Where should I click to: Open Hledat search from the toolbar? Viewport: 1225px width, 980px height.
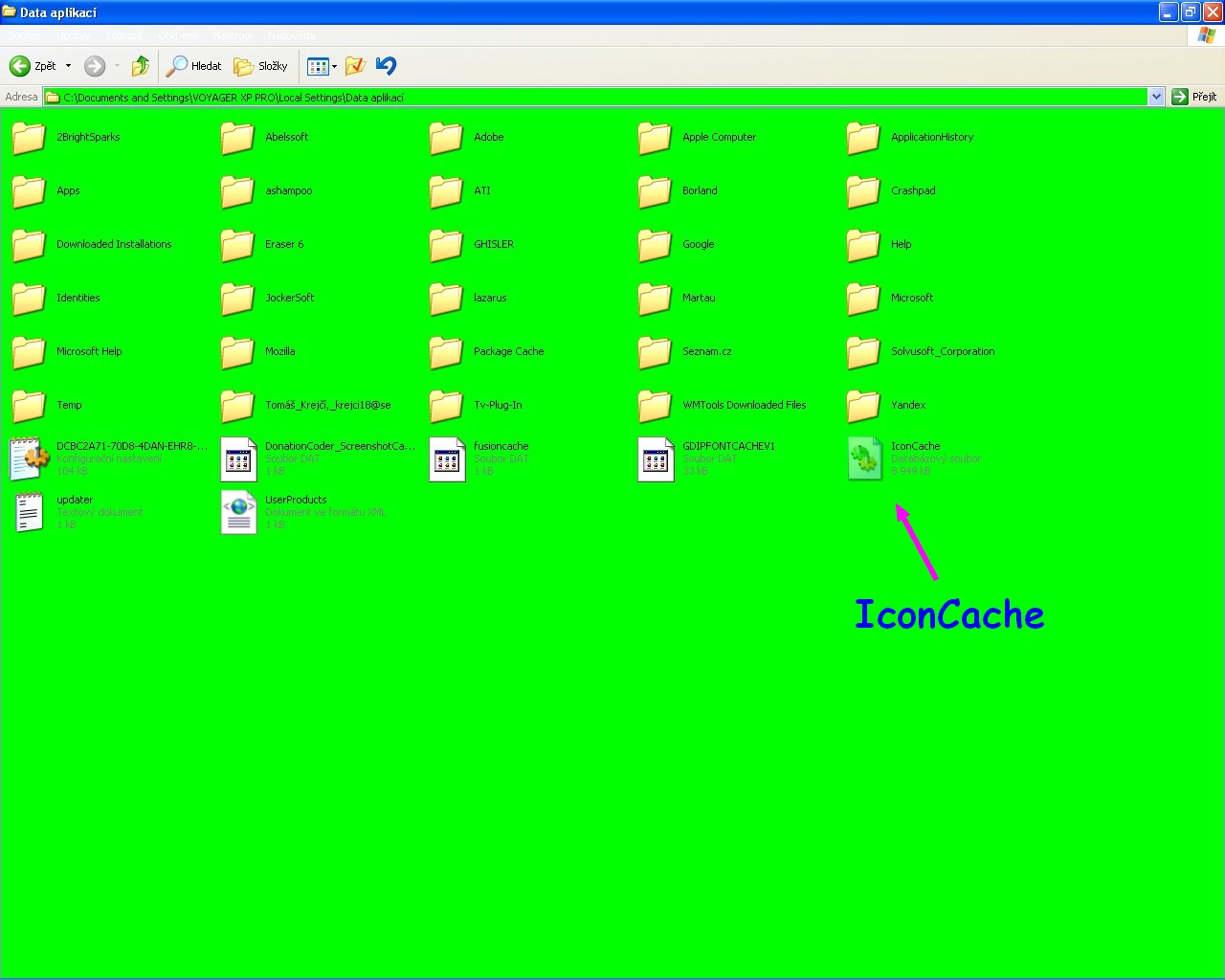[x=194, y=66]
